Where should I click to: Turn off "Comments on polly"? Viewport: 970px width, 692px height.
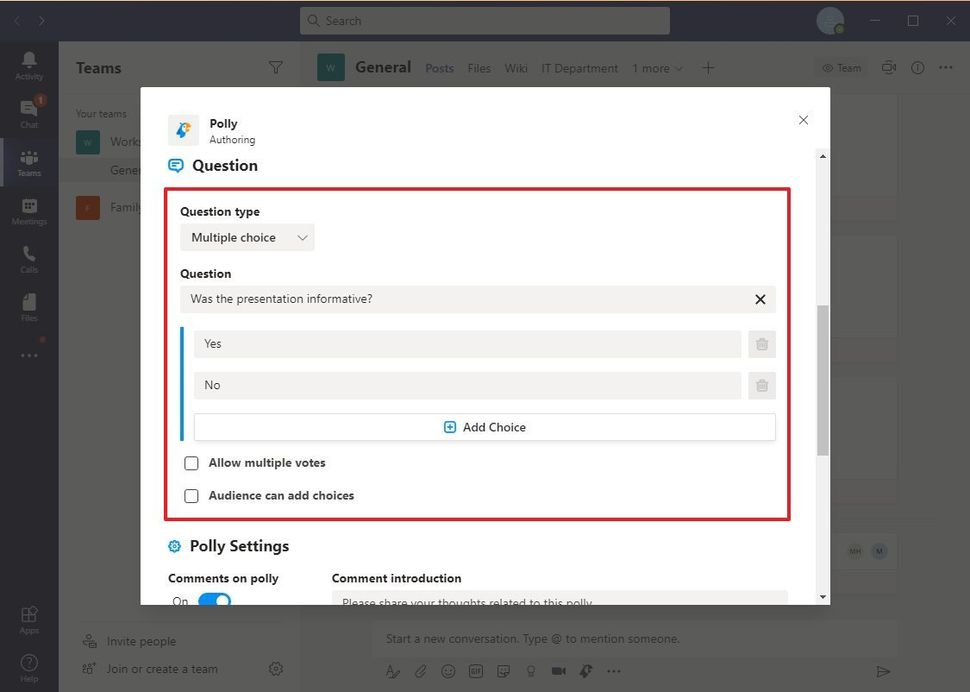pyautogui.click(x=213, y=600)
